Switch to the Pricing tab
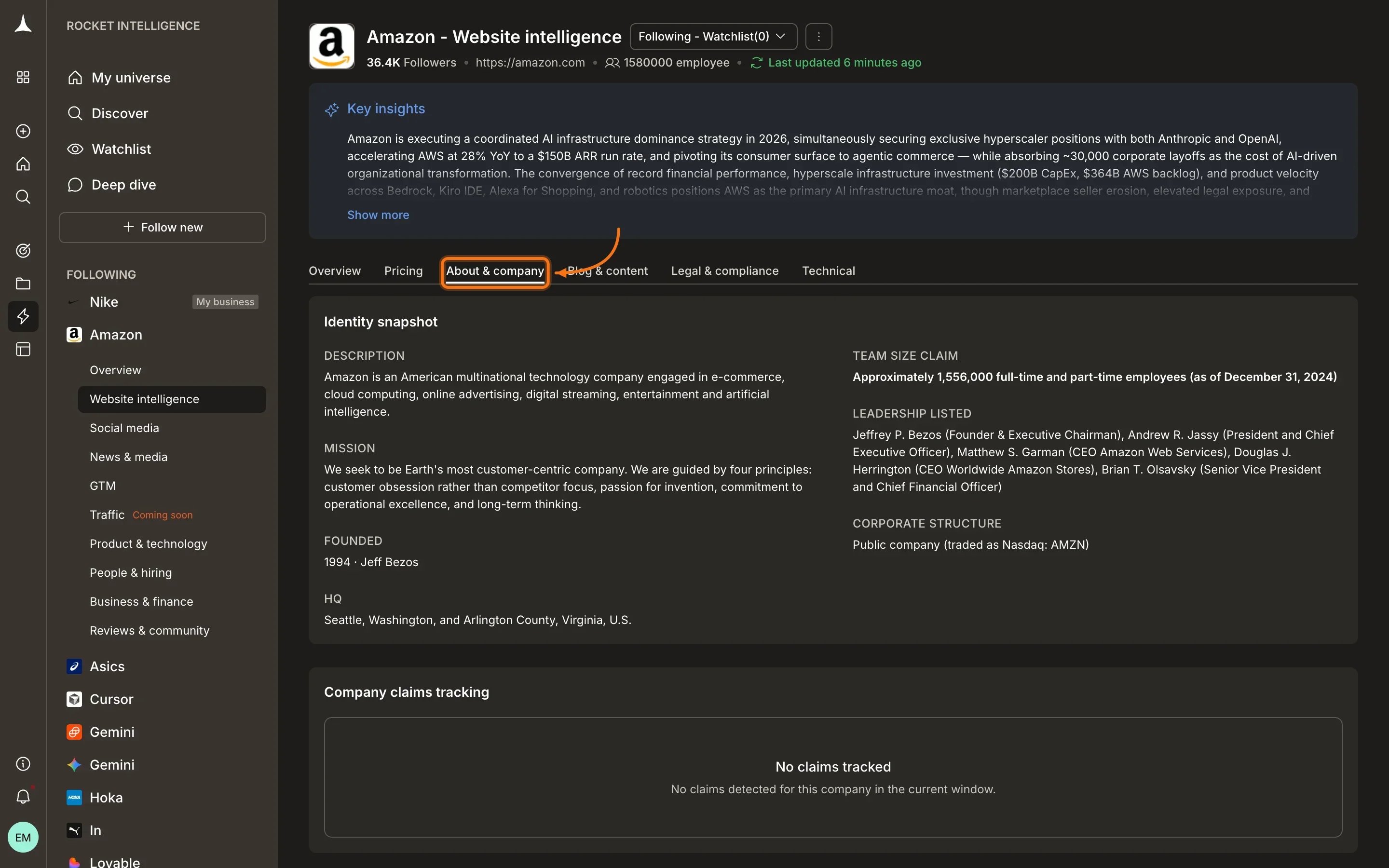1389x868 pixels. (404, 271)
